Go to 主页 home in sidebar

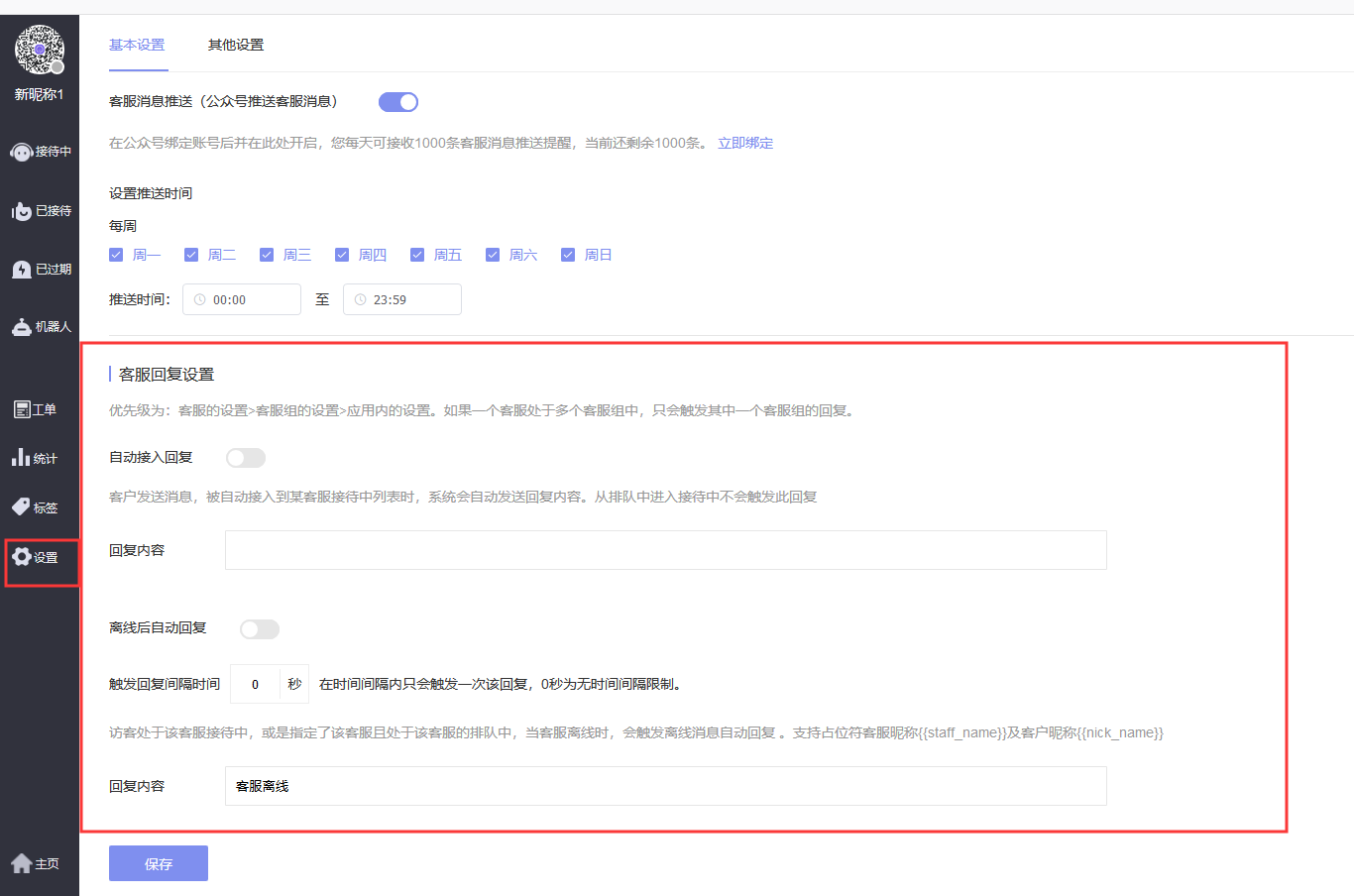pyautogui.click(x=36, y=863)
